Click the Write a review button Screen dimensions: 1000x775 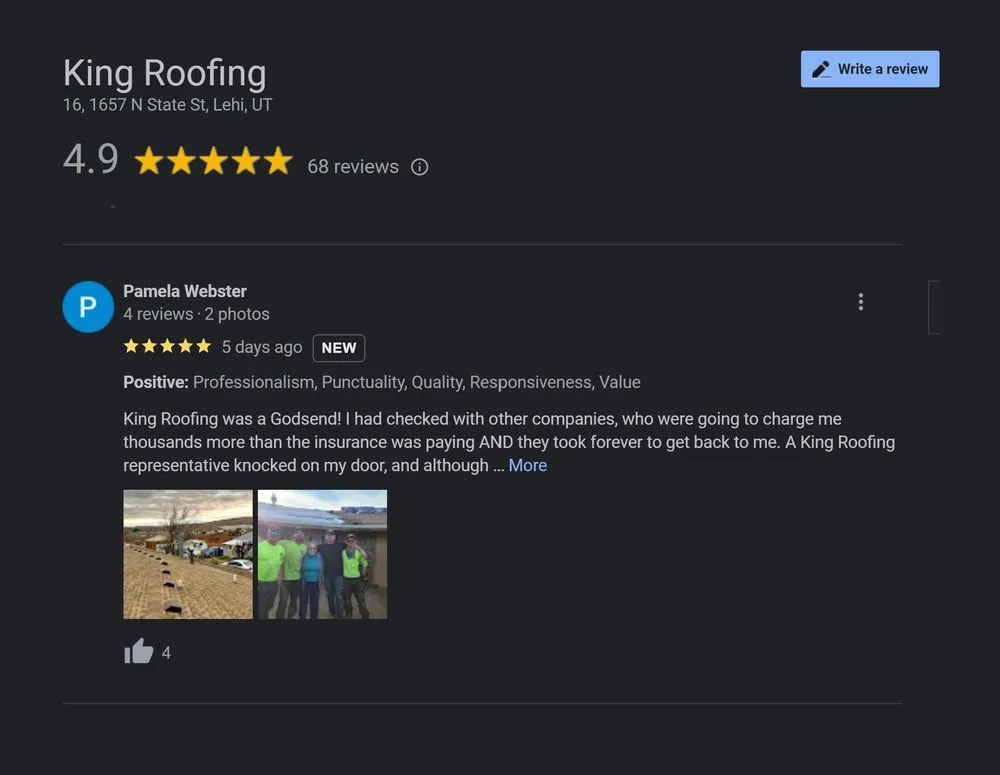tap(870, 68)
